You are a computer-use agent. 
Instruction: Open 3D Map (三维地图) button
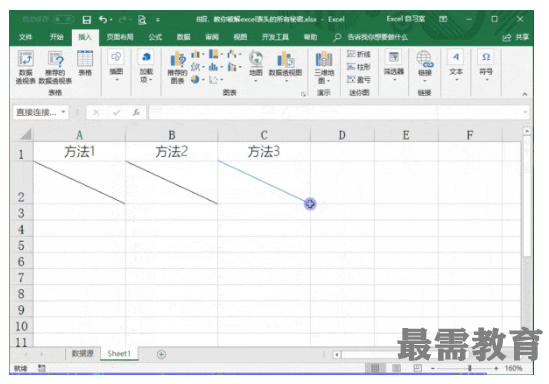324,67
